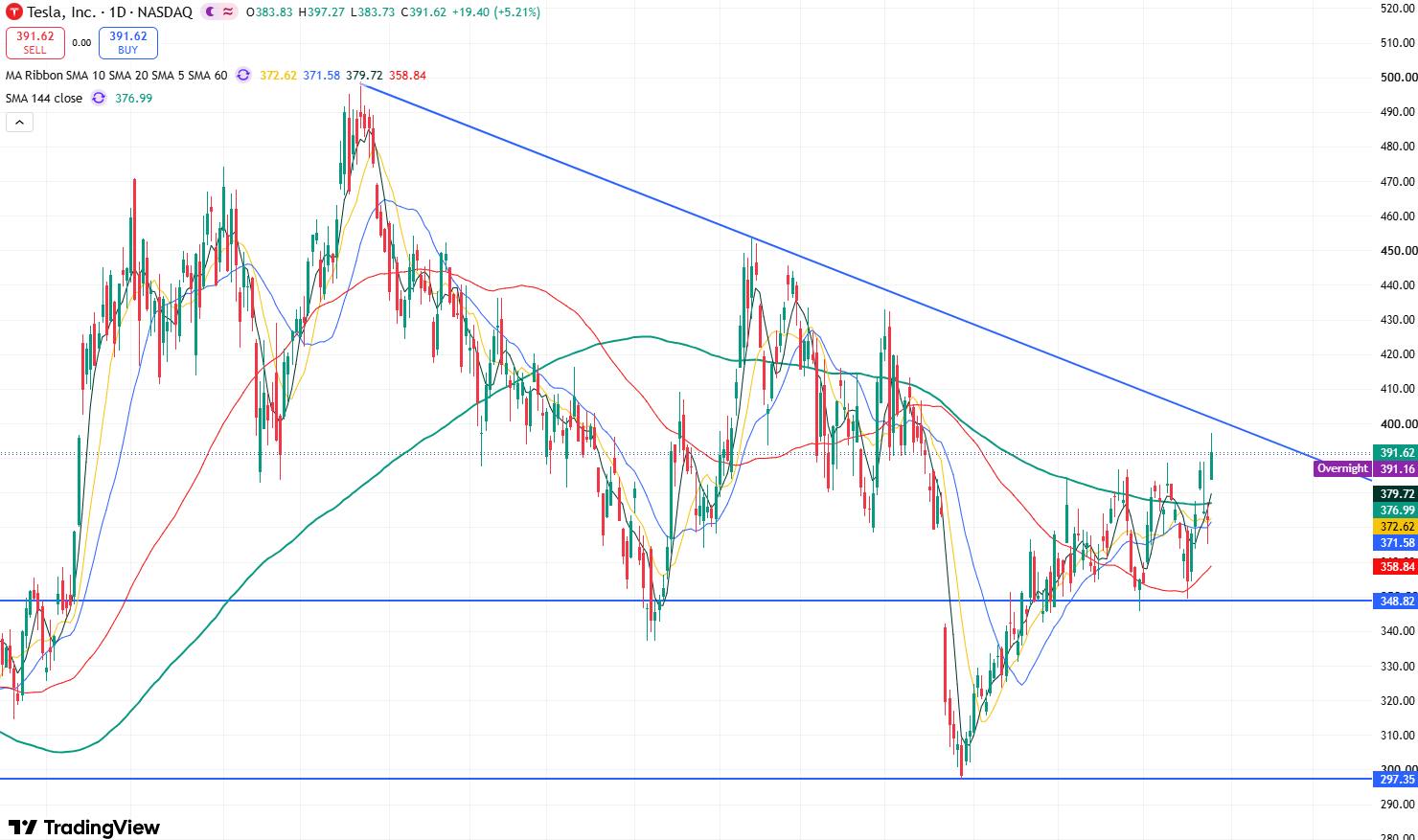Click the purple Overnight price label
The width and height of the screenshot is (1418, 840).
pyautogui.click(x=1342, y=468)
